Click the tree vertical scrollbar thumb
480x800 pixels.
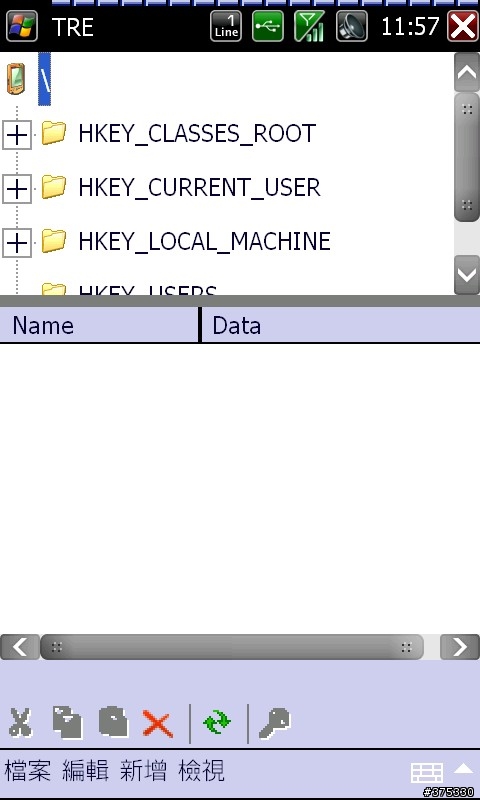(x=467, y=157)
